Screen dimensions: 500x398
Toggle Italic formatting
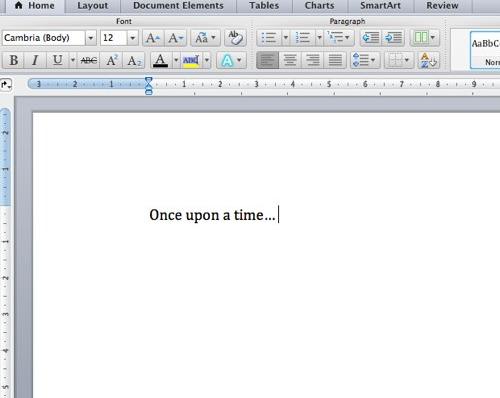click(x=35, y=60)
